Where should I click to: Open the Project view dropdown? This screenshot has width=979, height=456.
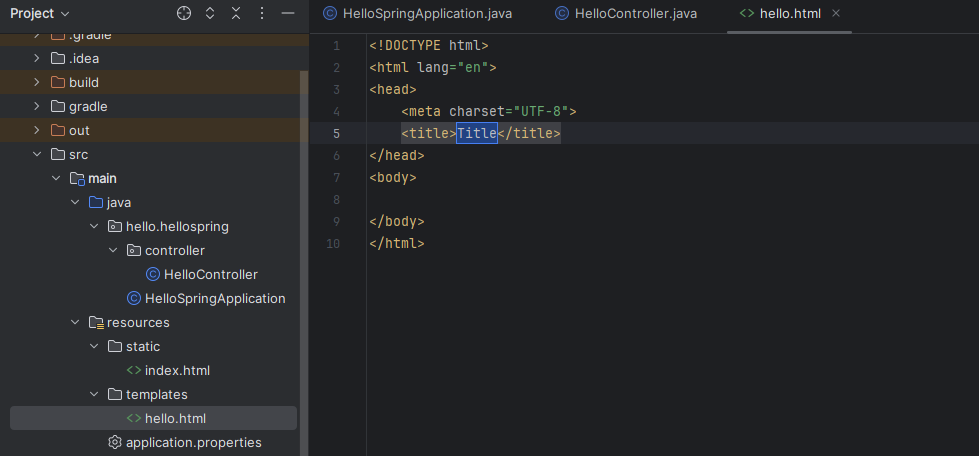click(39, 13)
